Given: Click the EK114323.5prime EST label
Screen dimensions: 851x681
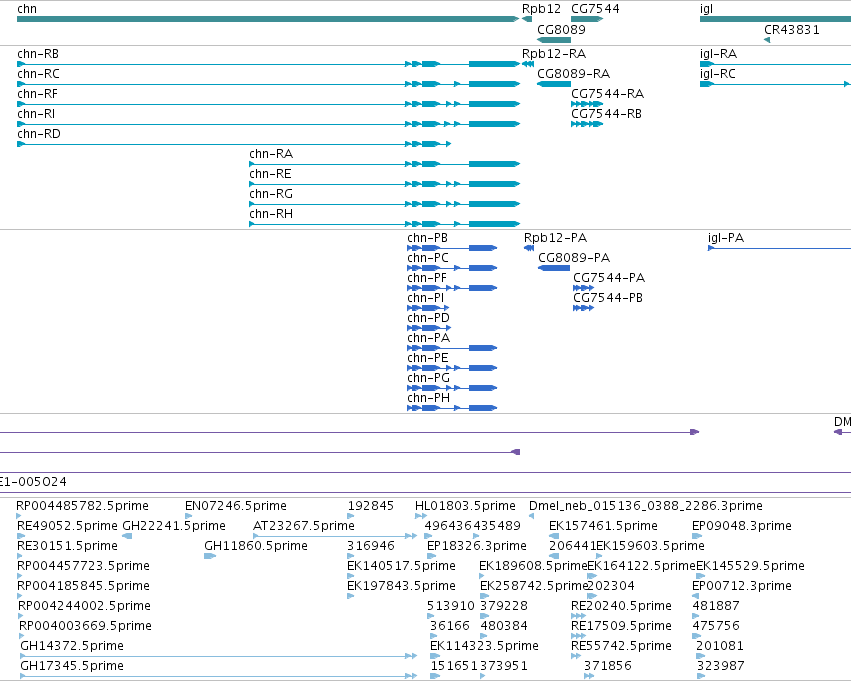Looking at the screenshot, I should (484, 646).
